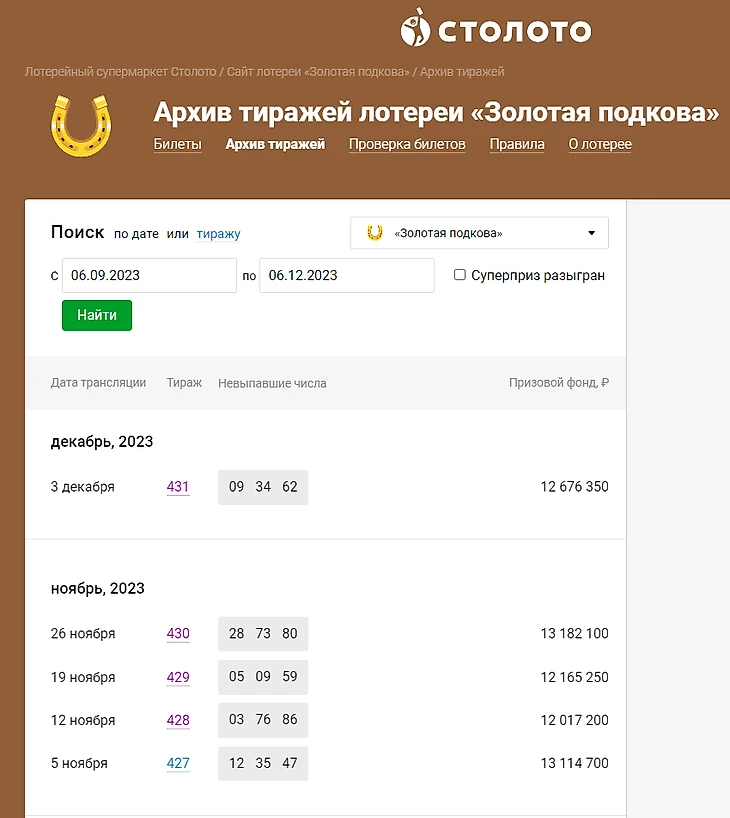Open draw number 431 details

178,487
